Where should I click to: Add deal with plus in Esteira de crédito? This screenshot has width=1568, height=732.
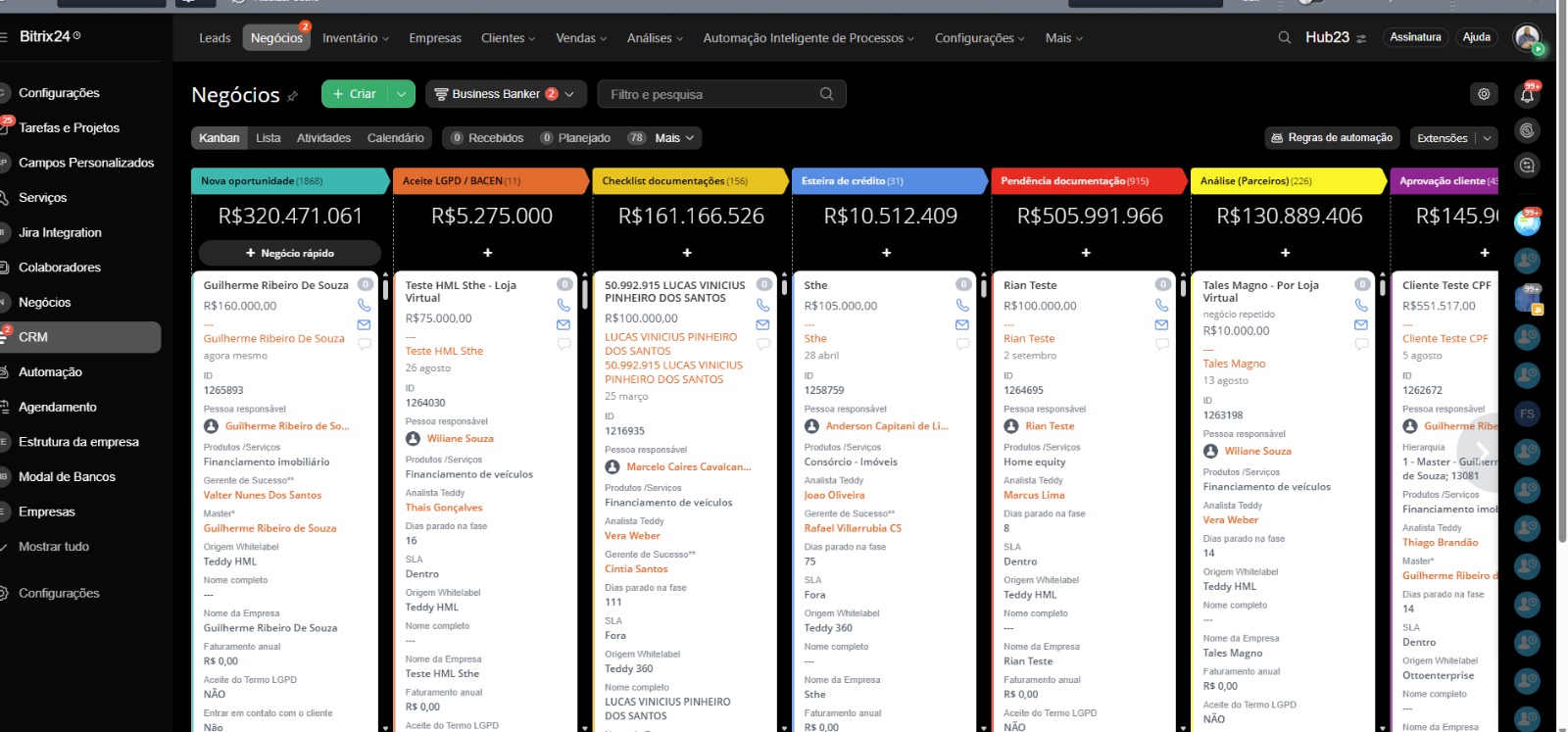click(x=886, y=253)
